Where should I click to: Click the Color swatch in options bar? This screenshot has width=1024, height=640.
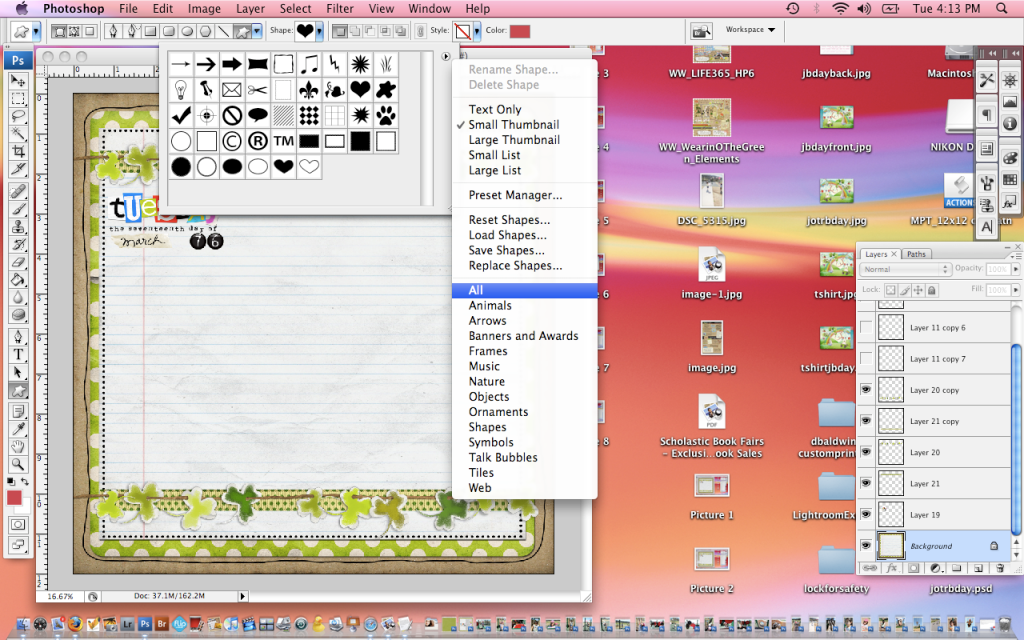click(x=520, y=31)
